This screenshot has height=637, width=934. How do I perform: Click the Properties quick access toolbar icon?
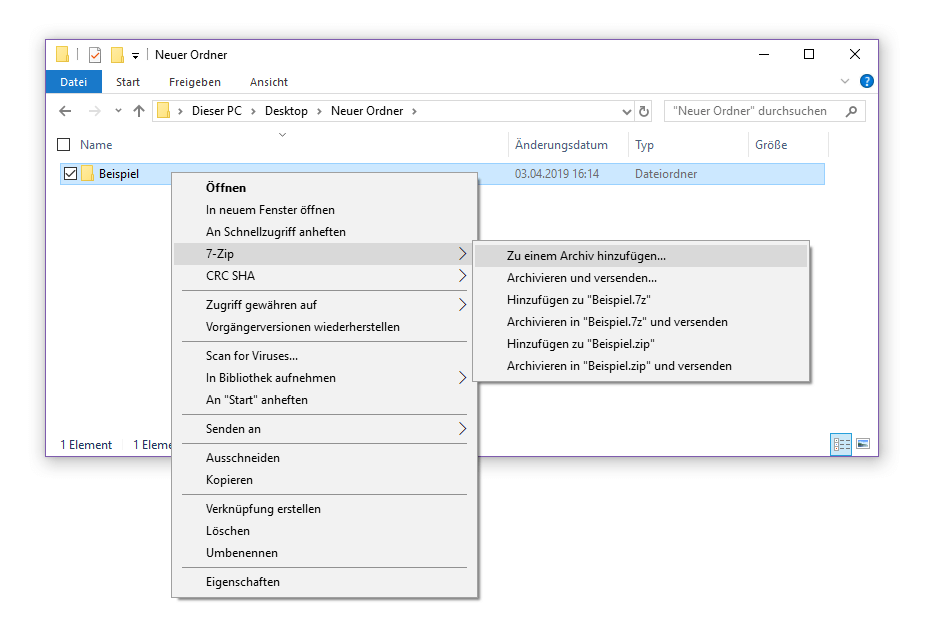tap(95, 55)
